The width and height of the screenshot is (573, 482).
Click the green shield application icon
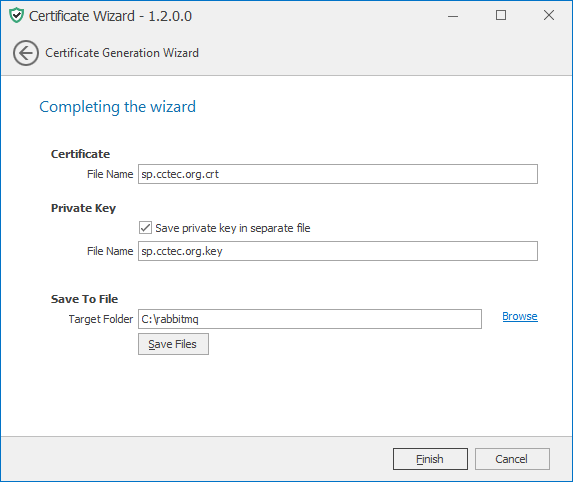pyautogui.click(x=16, y=16)
